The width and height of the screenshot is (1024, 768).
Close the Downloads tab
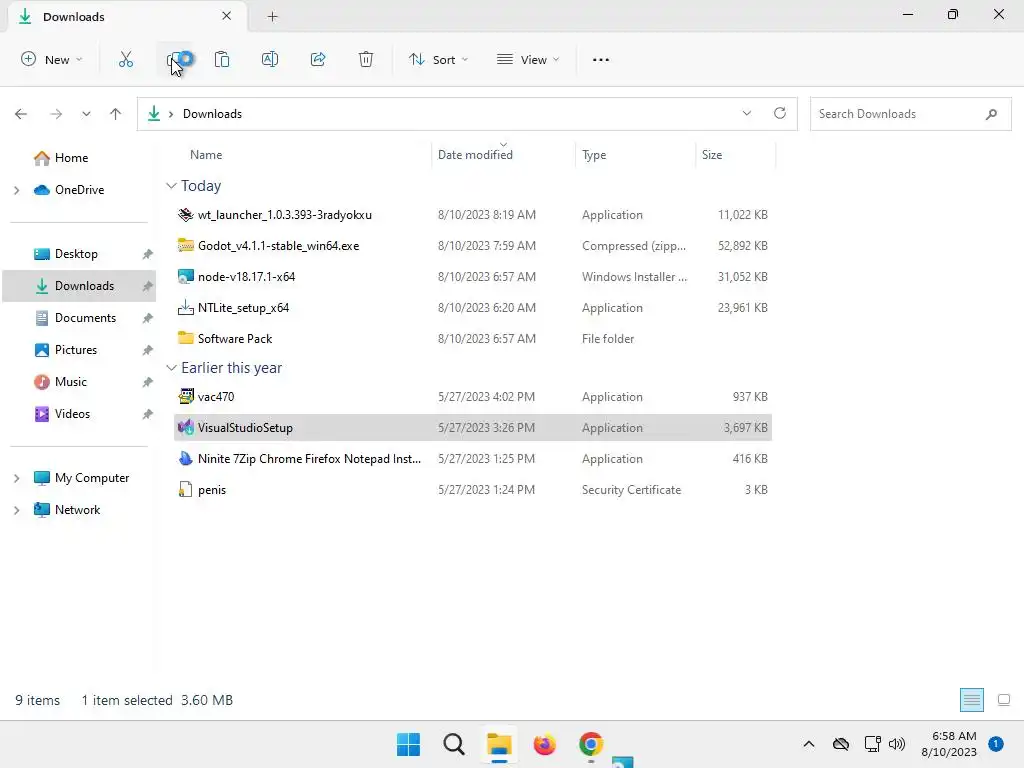coord(227,16)
